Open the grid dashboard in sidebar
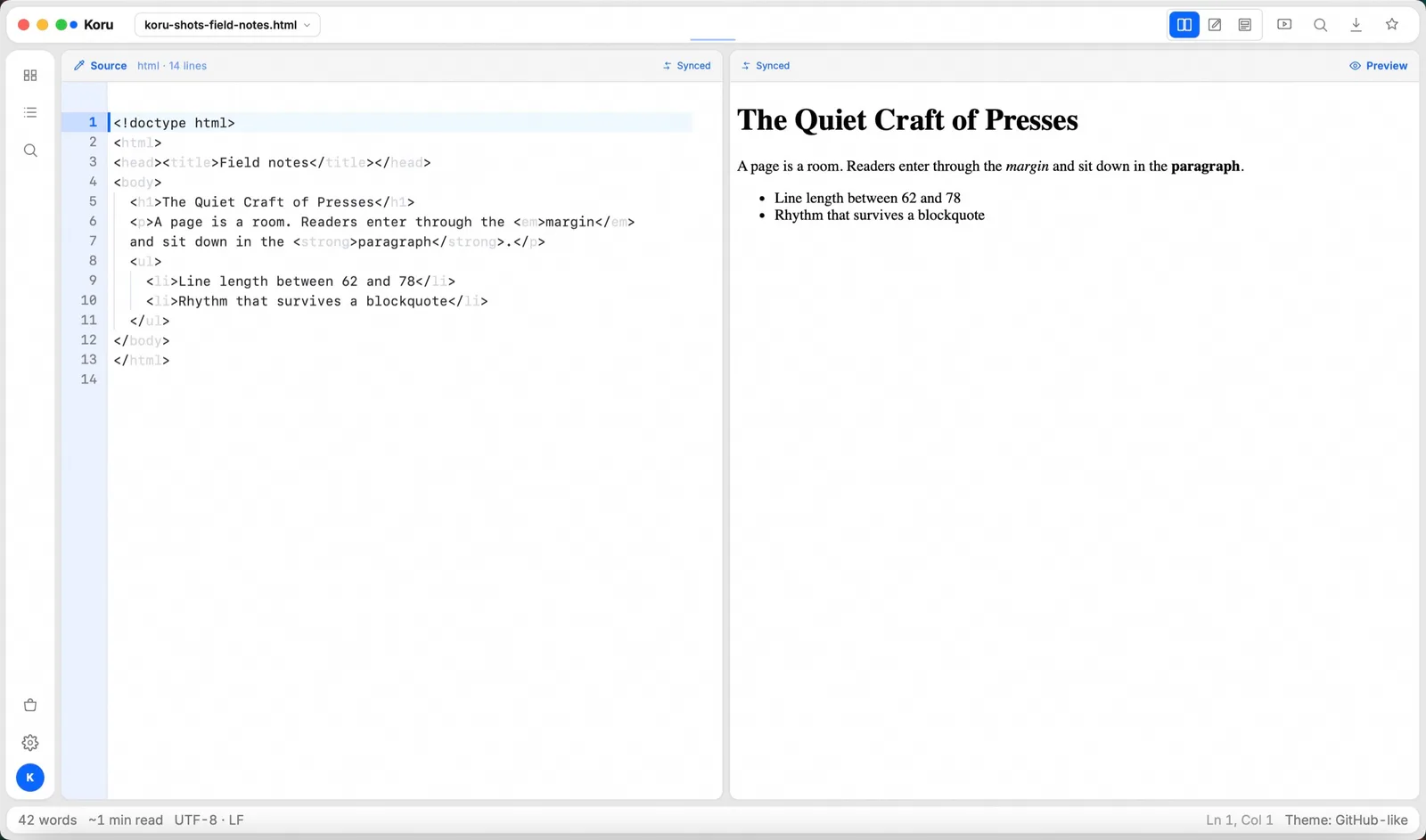 click(30, 76)
